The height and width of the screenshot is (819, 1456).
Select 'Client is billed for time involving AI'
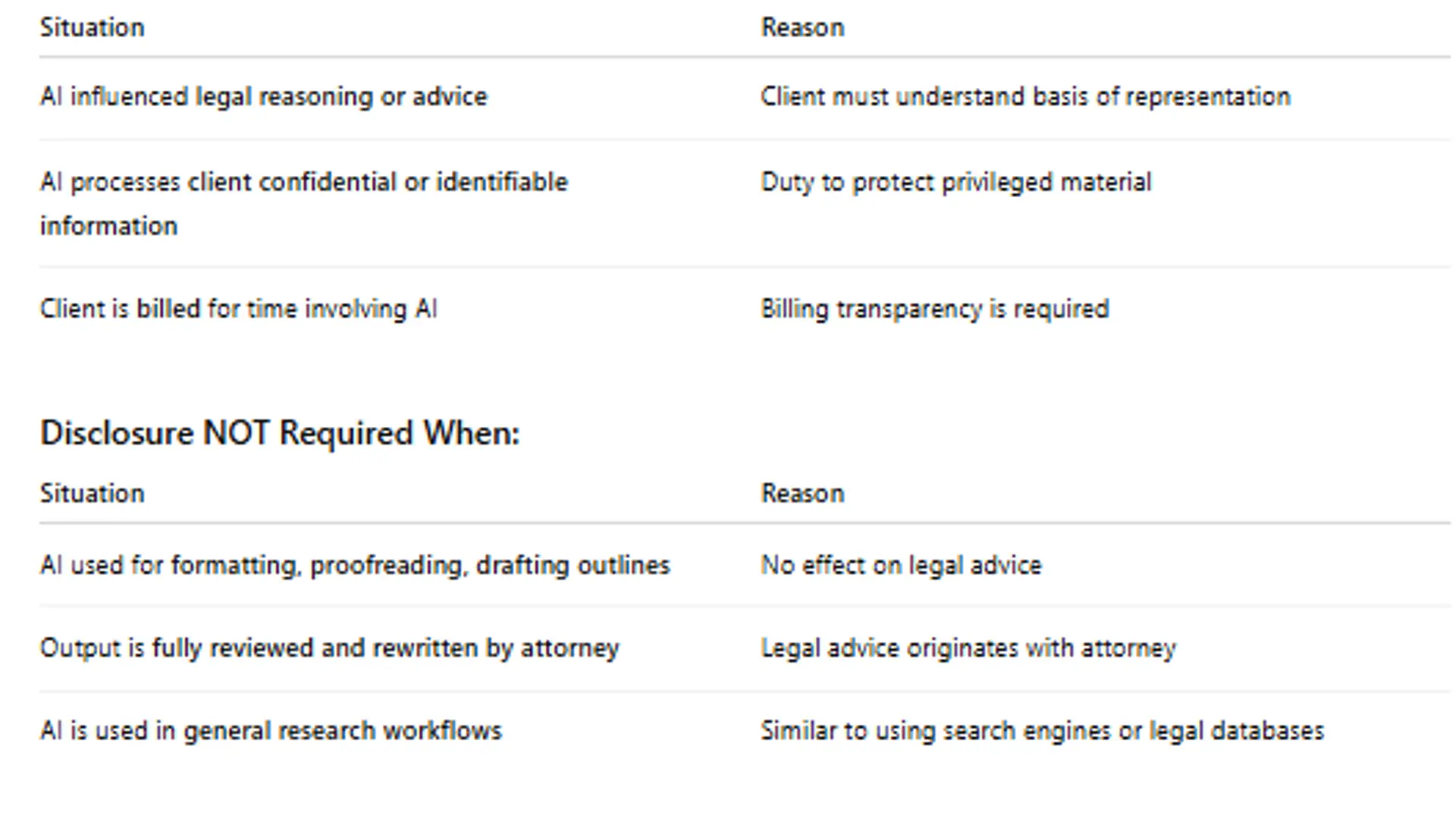[238, 309]
